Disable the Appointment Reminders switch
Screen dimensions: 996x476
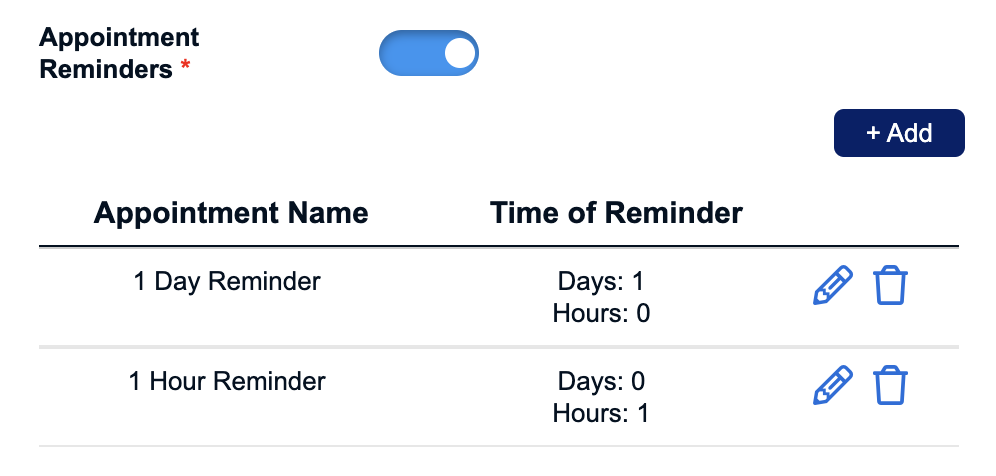click(429, 53)
